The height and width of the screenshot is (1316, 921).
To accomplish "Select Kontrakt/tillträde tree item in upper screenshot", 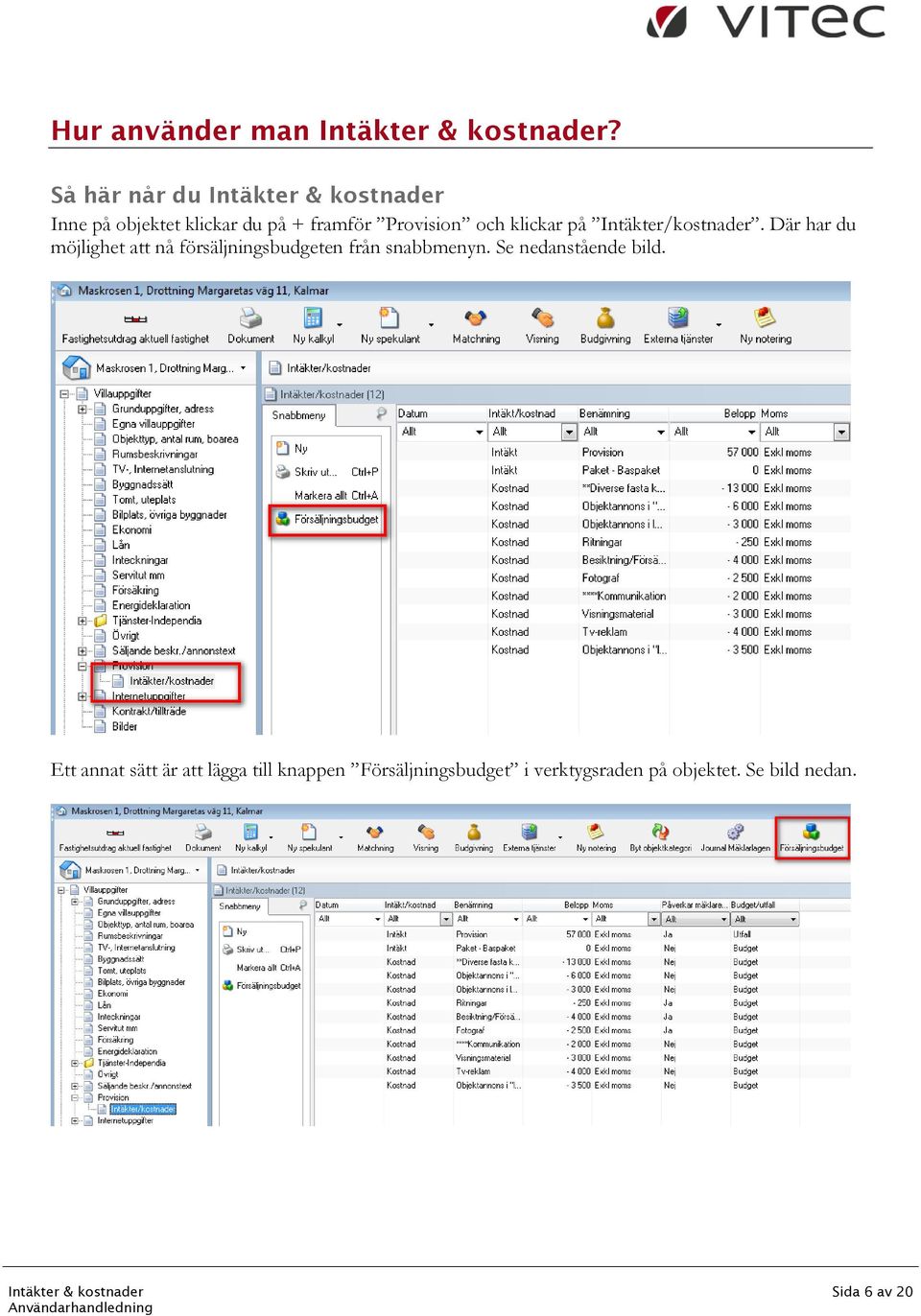I will [x=149, y=711].
